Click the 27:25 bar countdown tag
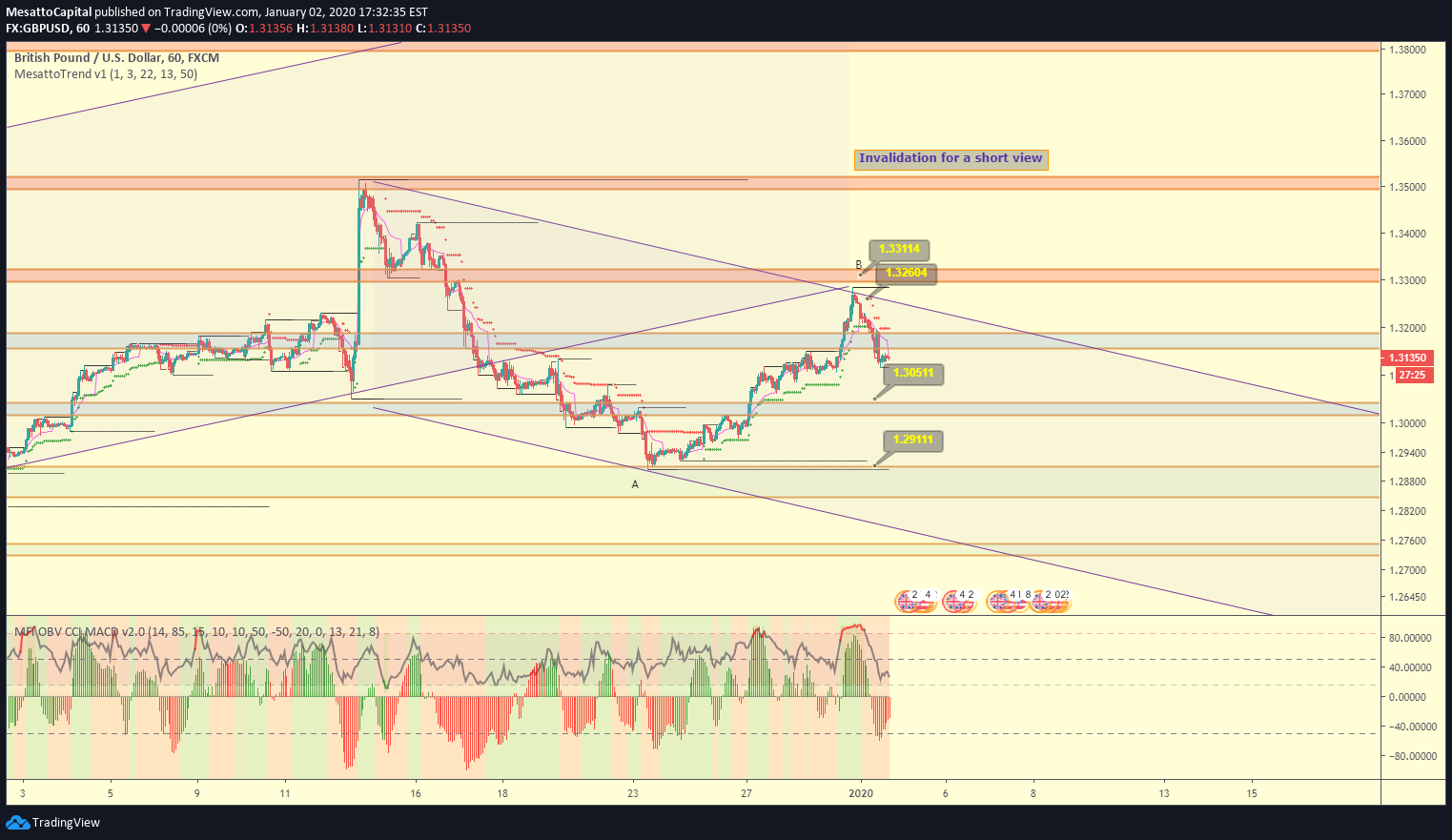The width and height of the screenshot is (1452, 840). tap(1412, 375)
